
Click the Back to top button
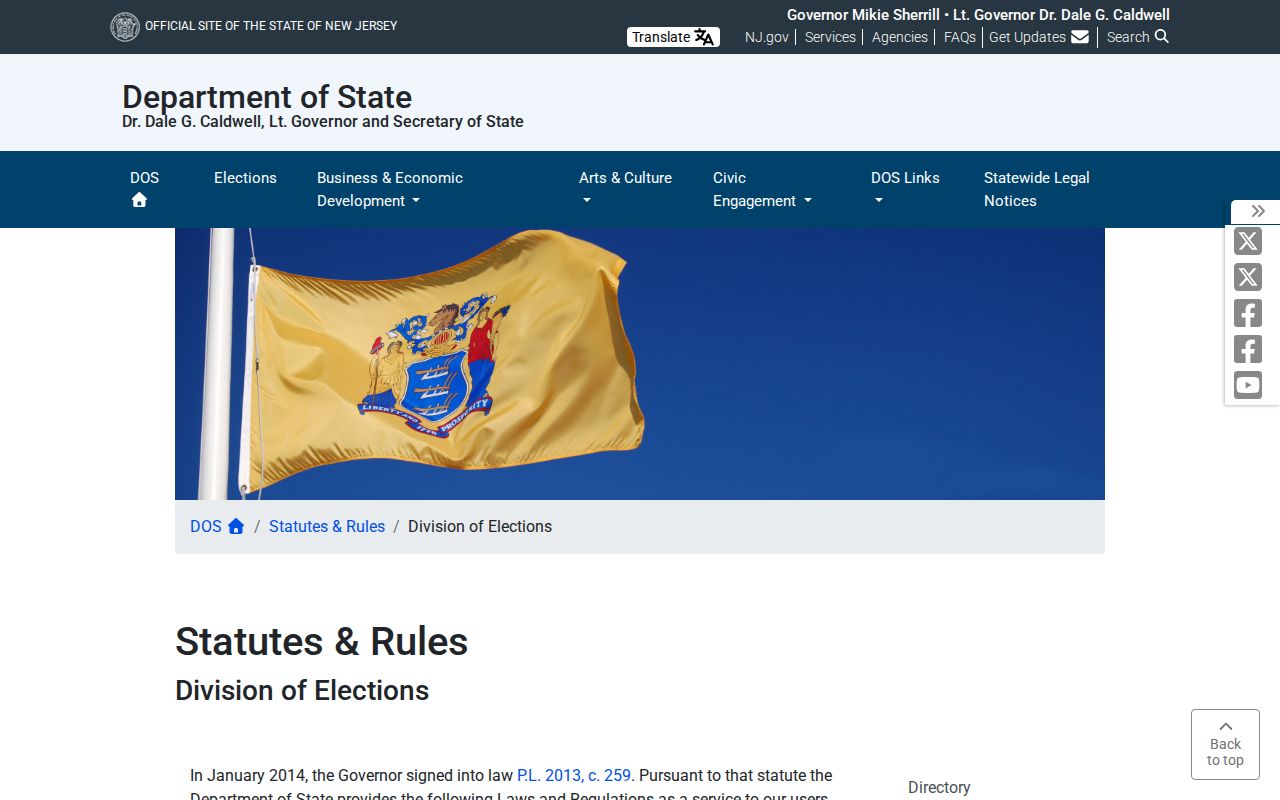pos(1225,744)
